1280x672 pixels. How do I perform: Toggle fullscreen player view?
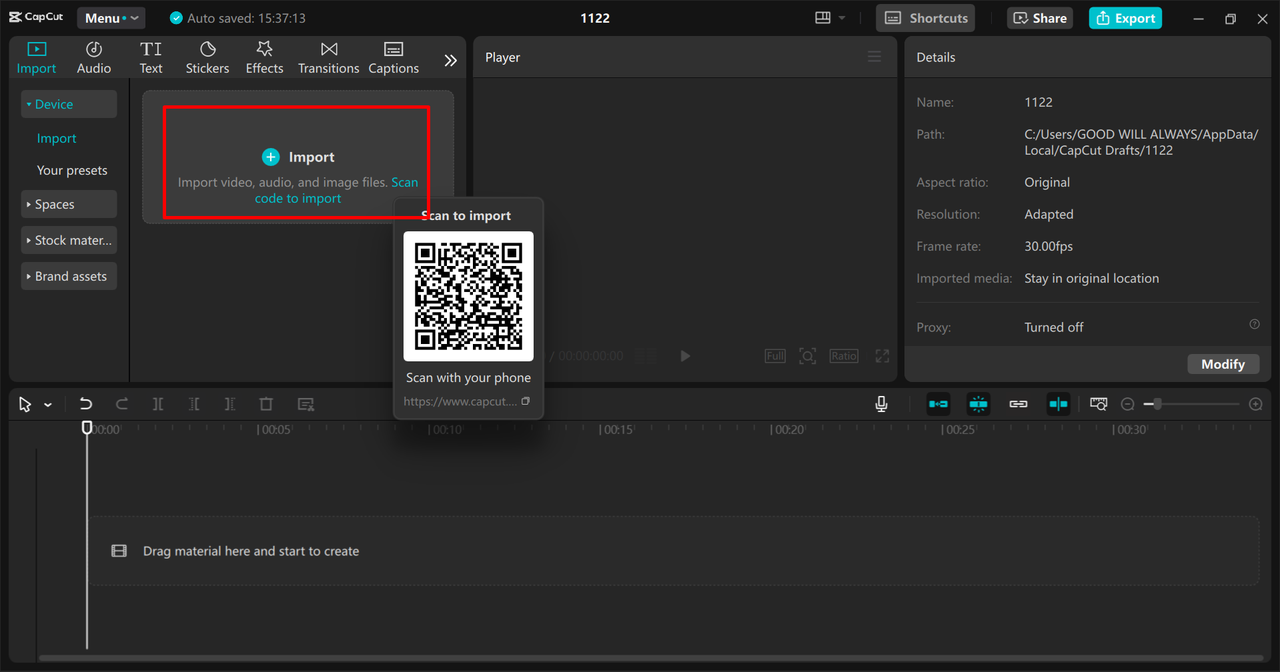pyautogui.click(x=882, y=356)
